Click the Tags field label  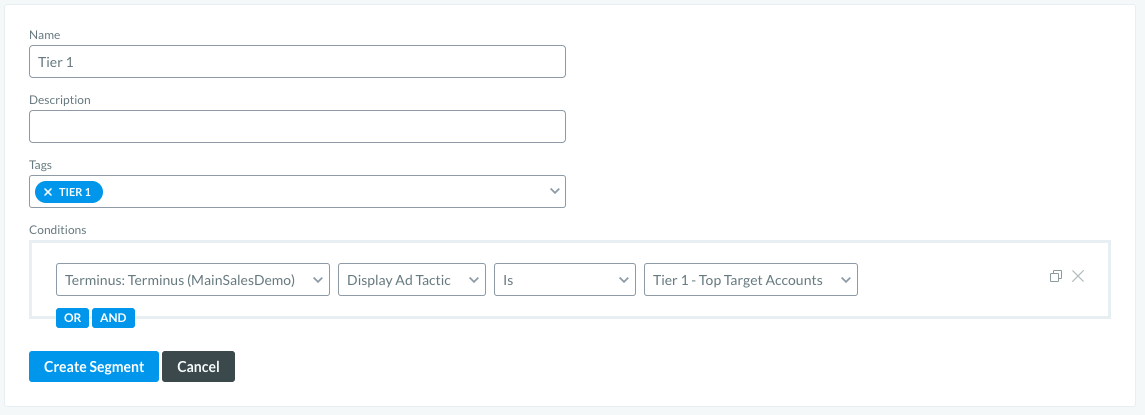coord(41,165)
